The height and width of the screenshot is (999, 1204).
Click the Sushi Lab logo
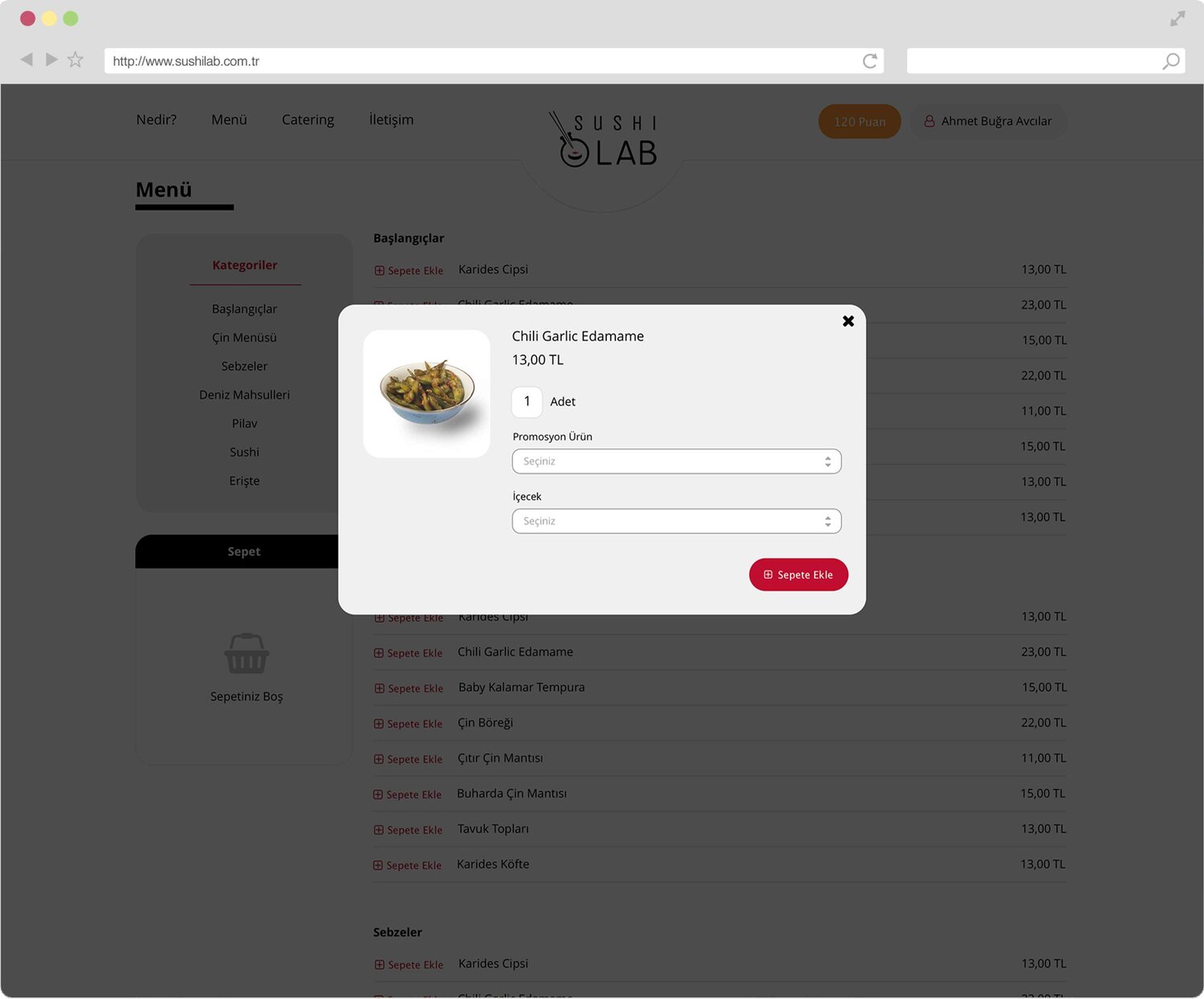(603, 139)
